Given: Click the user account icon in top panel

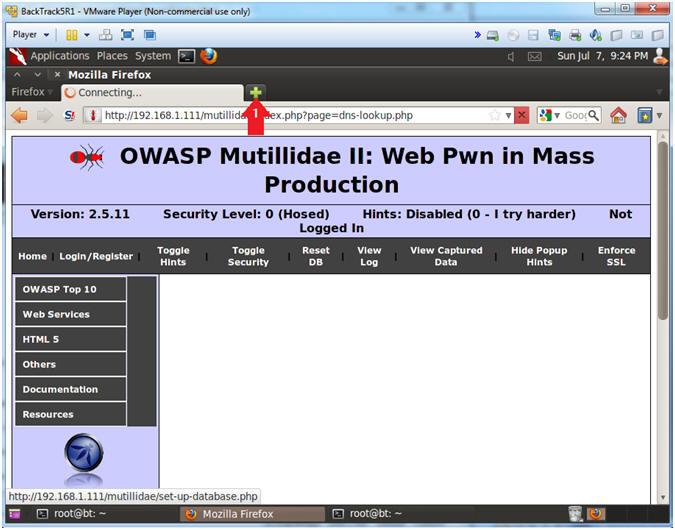Looking at the screenshot, I should click(x=660, y=56).
